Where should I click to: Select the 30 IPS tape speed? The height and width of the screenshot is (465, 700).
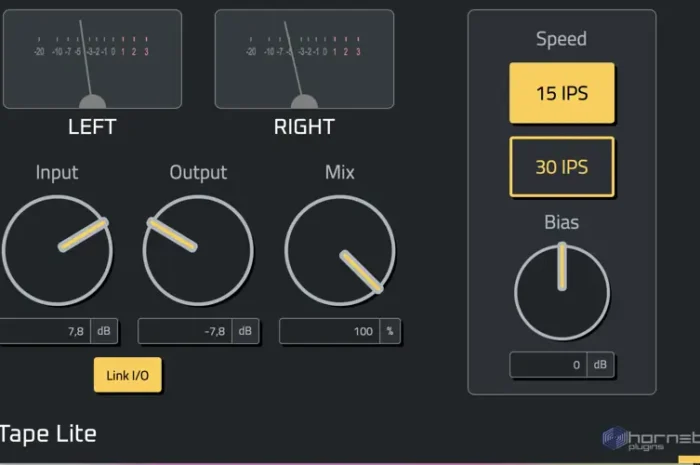point(562,167)
